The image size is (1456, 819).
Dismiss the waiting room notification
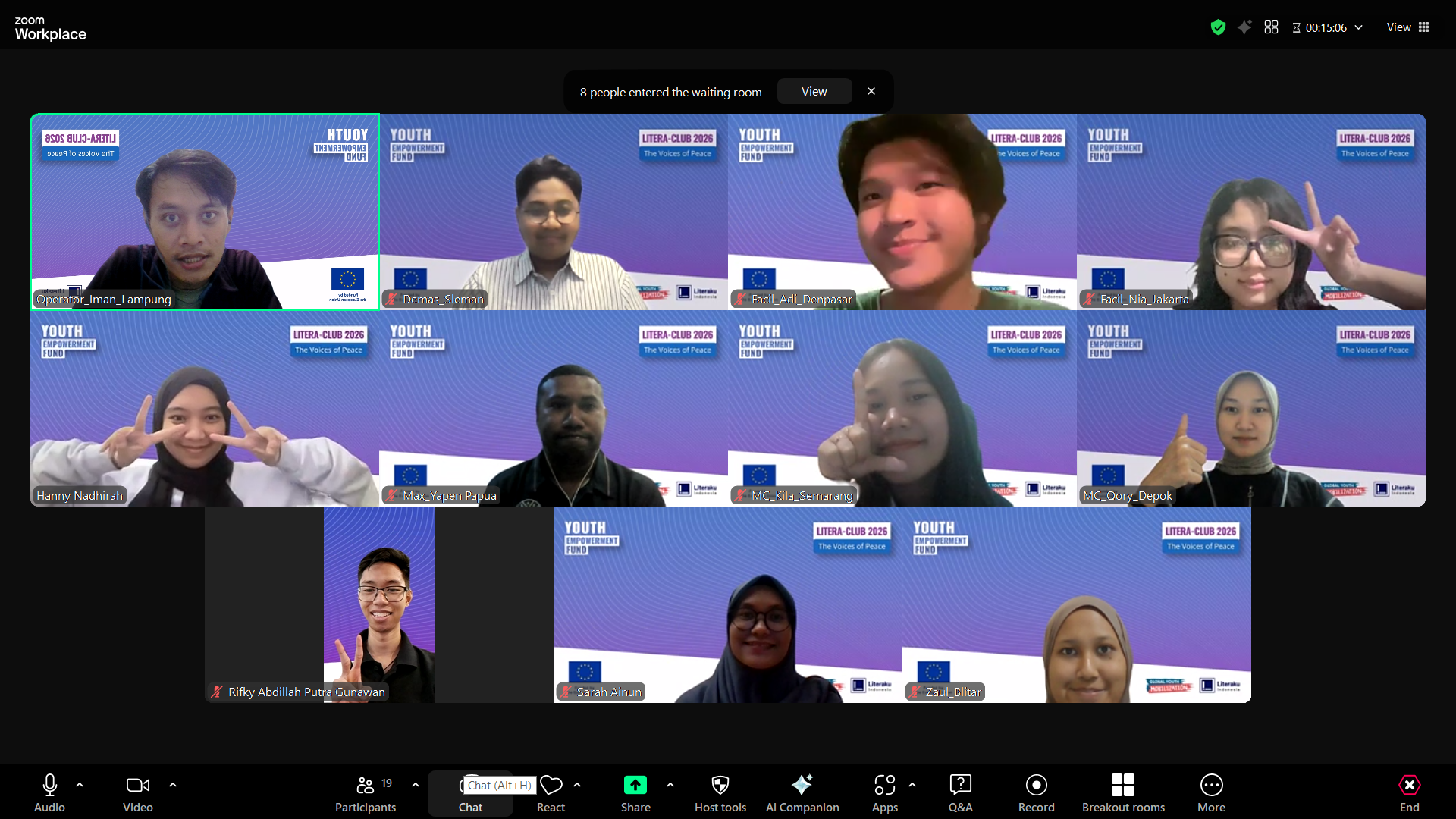(871, 91)
